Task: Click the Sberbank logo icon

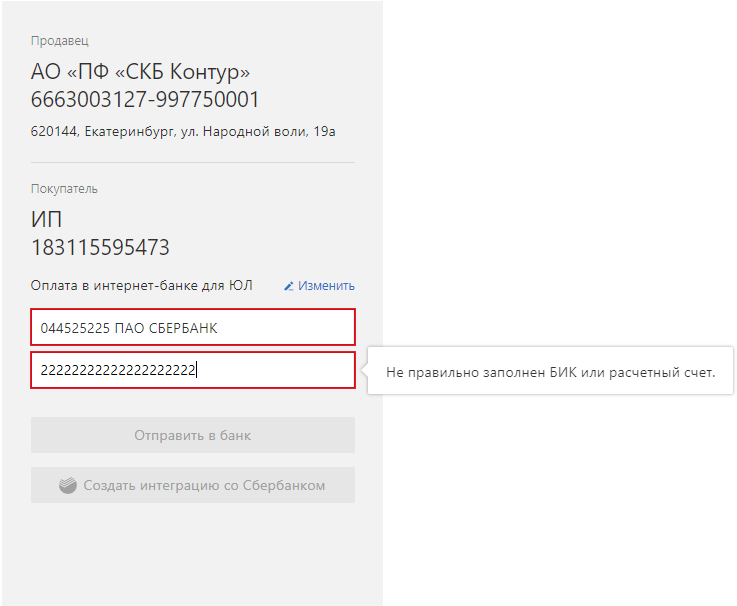Action: (x=68, y=485)
